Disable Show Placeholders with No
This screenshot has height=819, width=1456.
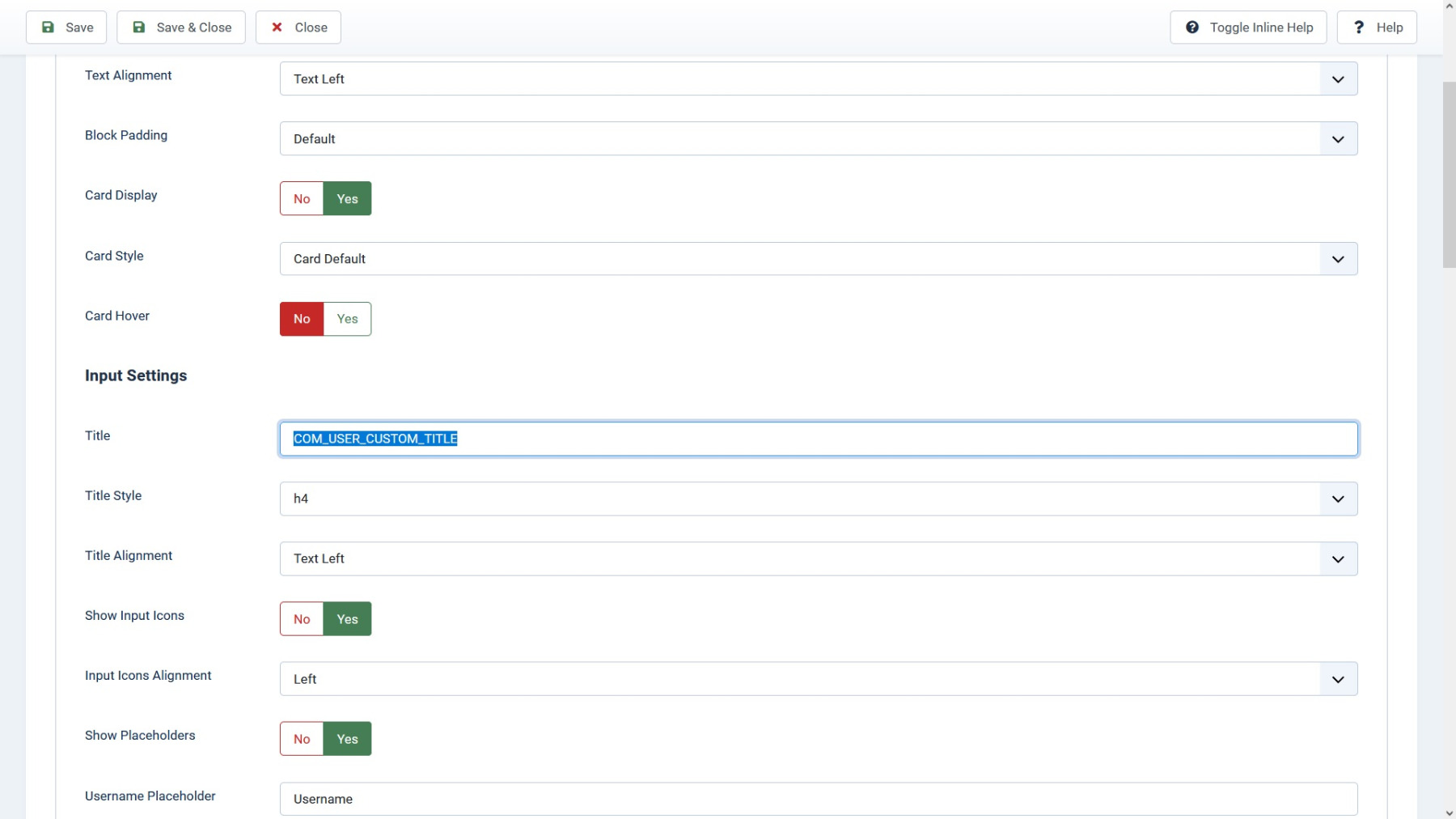click(302, 739)
